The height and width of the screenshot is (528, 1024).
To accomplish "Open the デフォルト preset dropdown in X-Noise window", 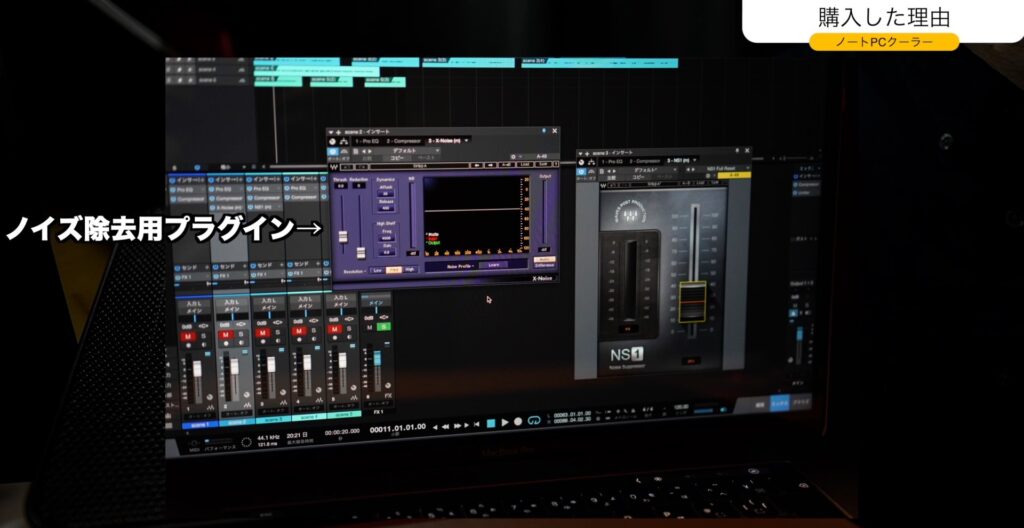I will coord(404,151).
